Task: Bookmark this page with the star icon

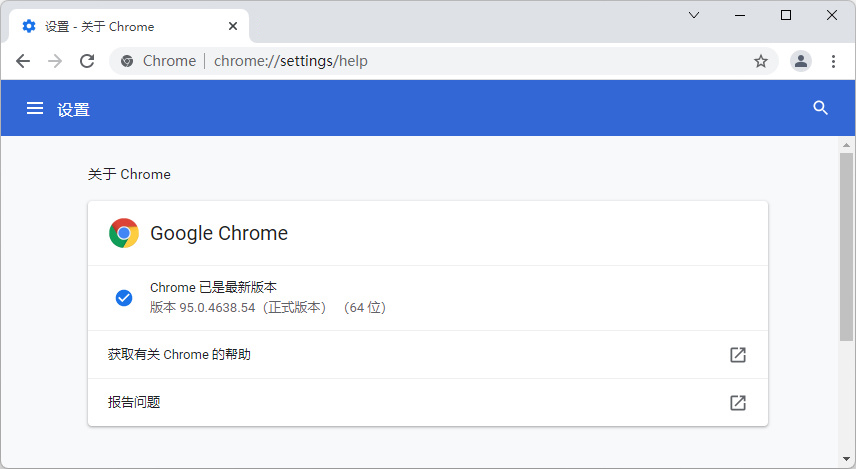Action: [x=760, y=61]
